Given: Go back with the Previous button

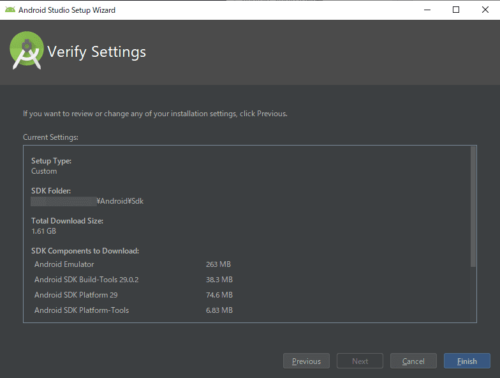Looking at the screenshot, I should coord(306,361).
